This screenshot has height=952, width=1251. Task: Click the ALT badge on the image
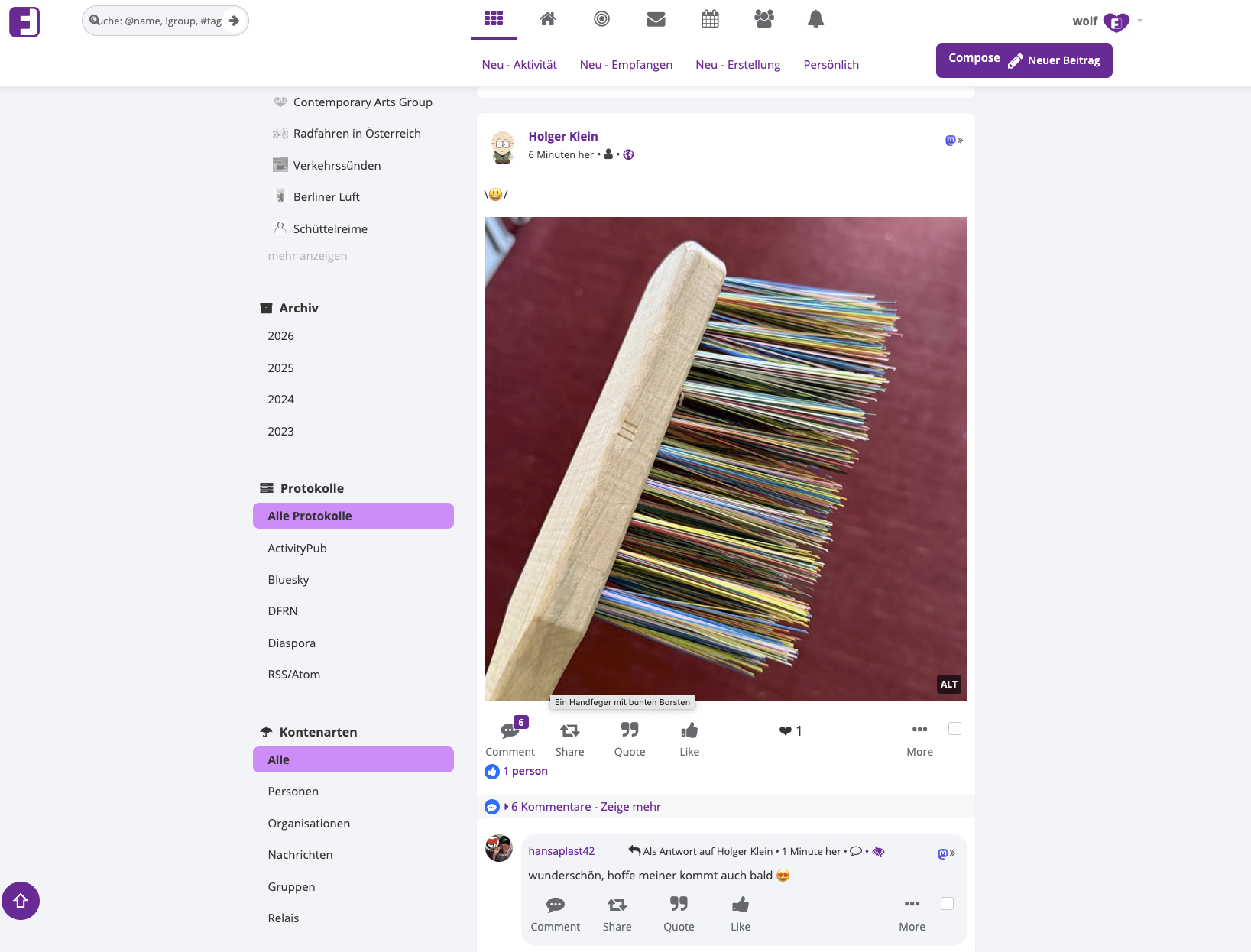point(948,685)
